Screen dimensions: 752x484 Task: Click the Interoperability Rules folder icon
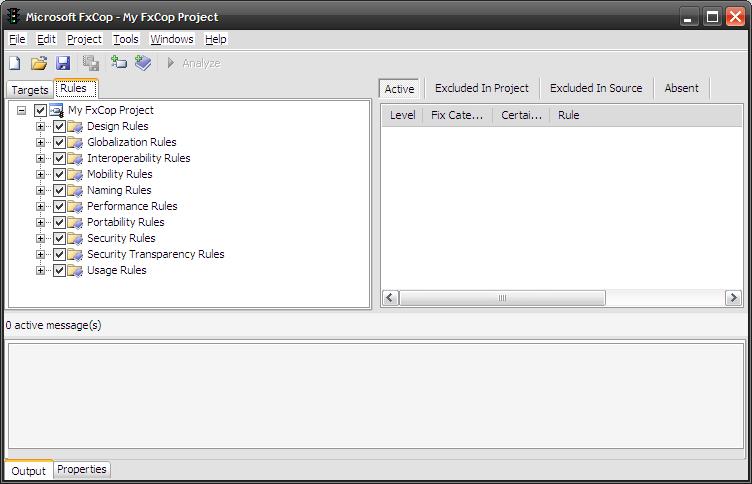[75, 158]
